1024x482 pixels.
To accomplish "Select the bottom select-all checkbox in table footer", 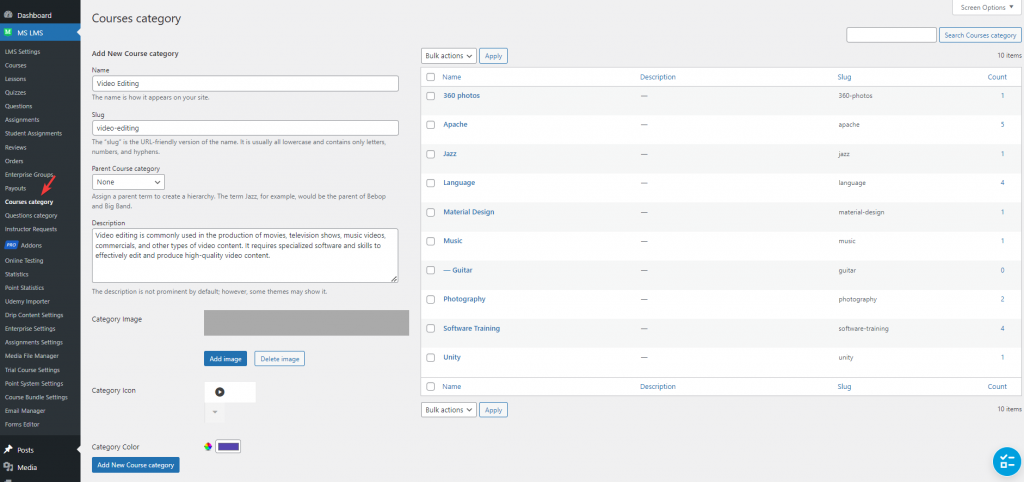I will click(430, 387).
